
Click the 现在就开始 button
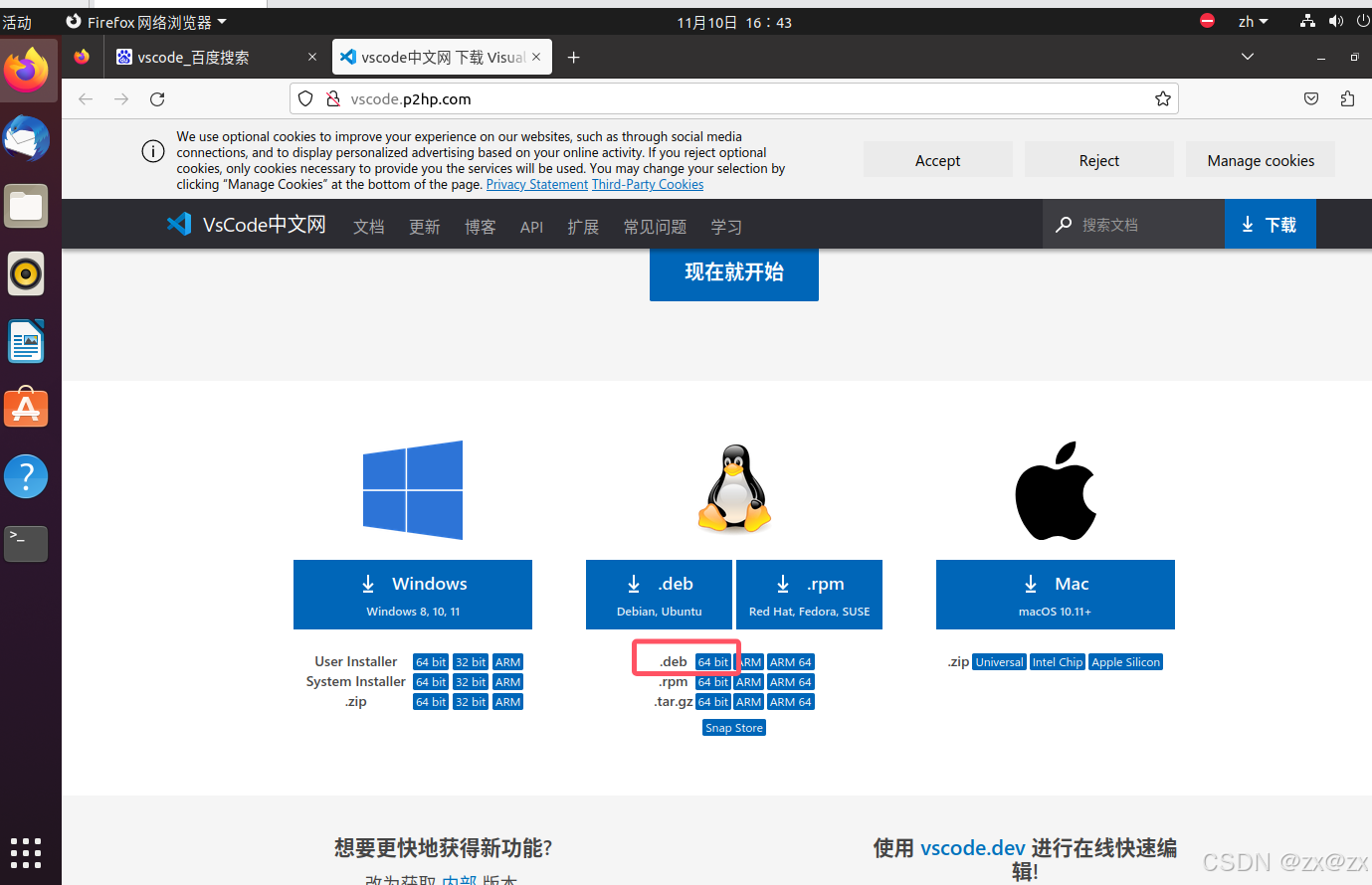point(734,272)
